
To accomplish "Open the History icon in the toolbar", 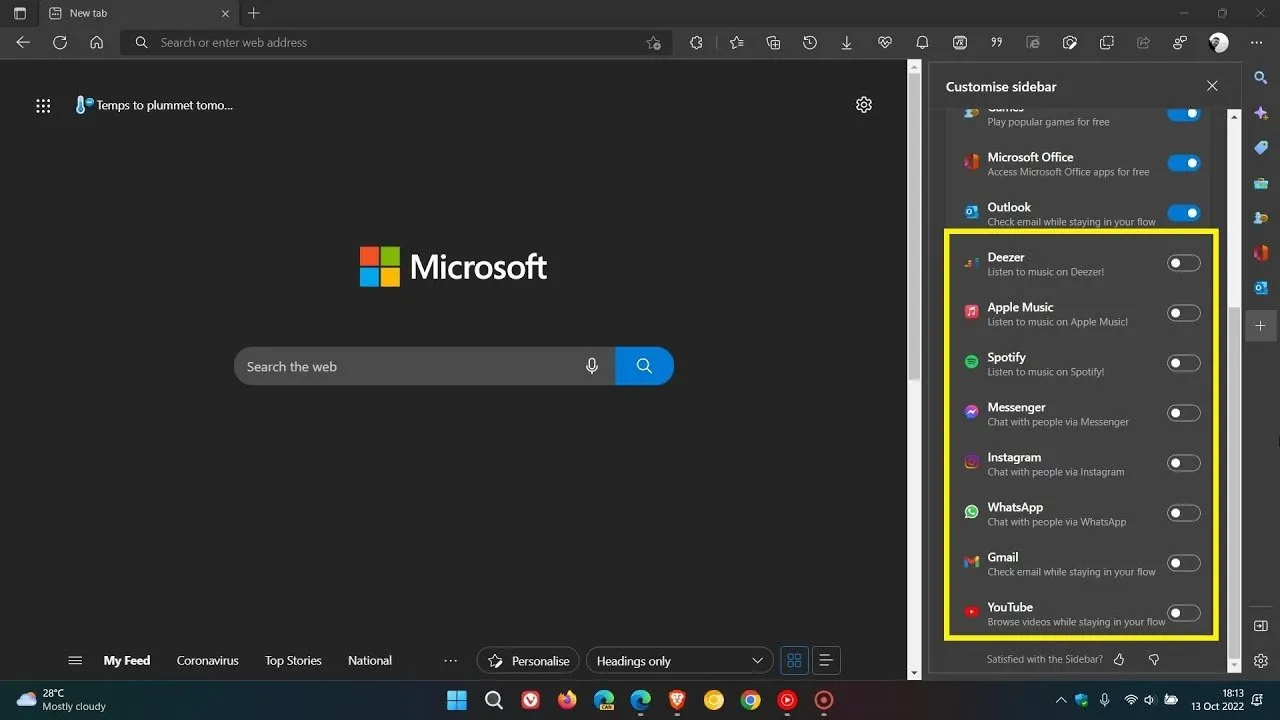I will click(x=810, y=43).
